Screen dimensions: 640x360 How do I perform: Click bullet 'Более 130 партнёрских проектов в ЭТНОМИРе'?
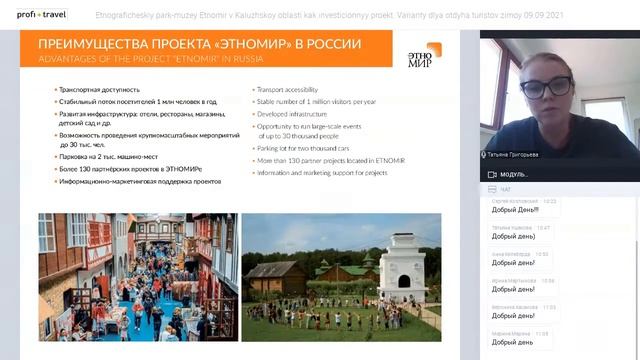pyautogui.click(x=130, y=169)
